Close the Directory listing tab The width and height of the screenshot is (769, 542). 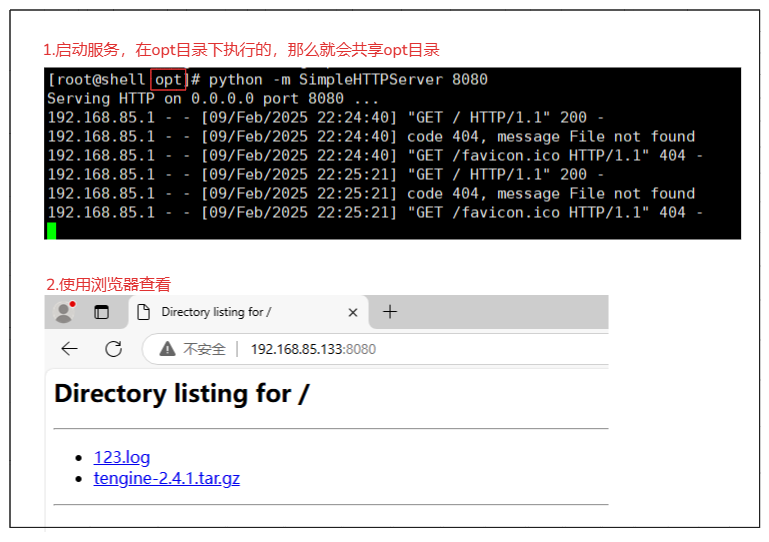click(352, 312)
